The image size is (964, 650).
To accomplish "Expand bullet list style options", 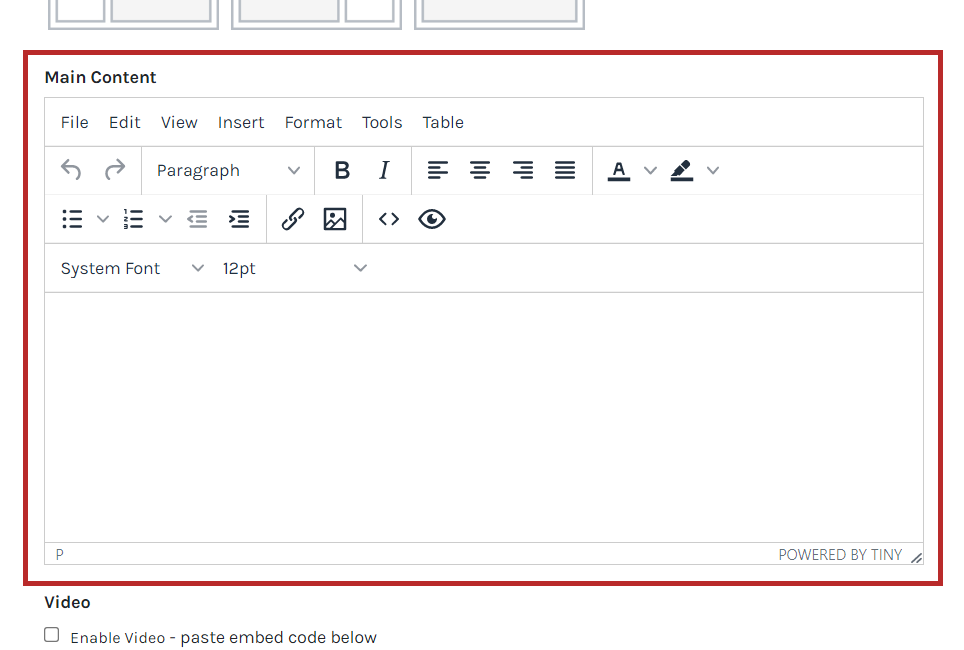I will tap(103, 220).
